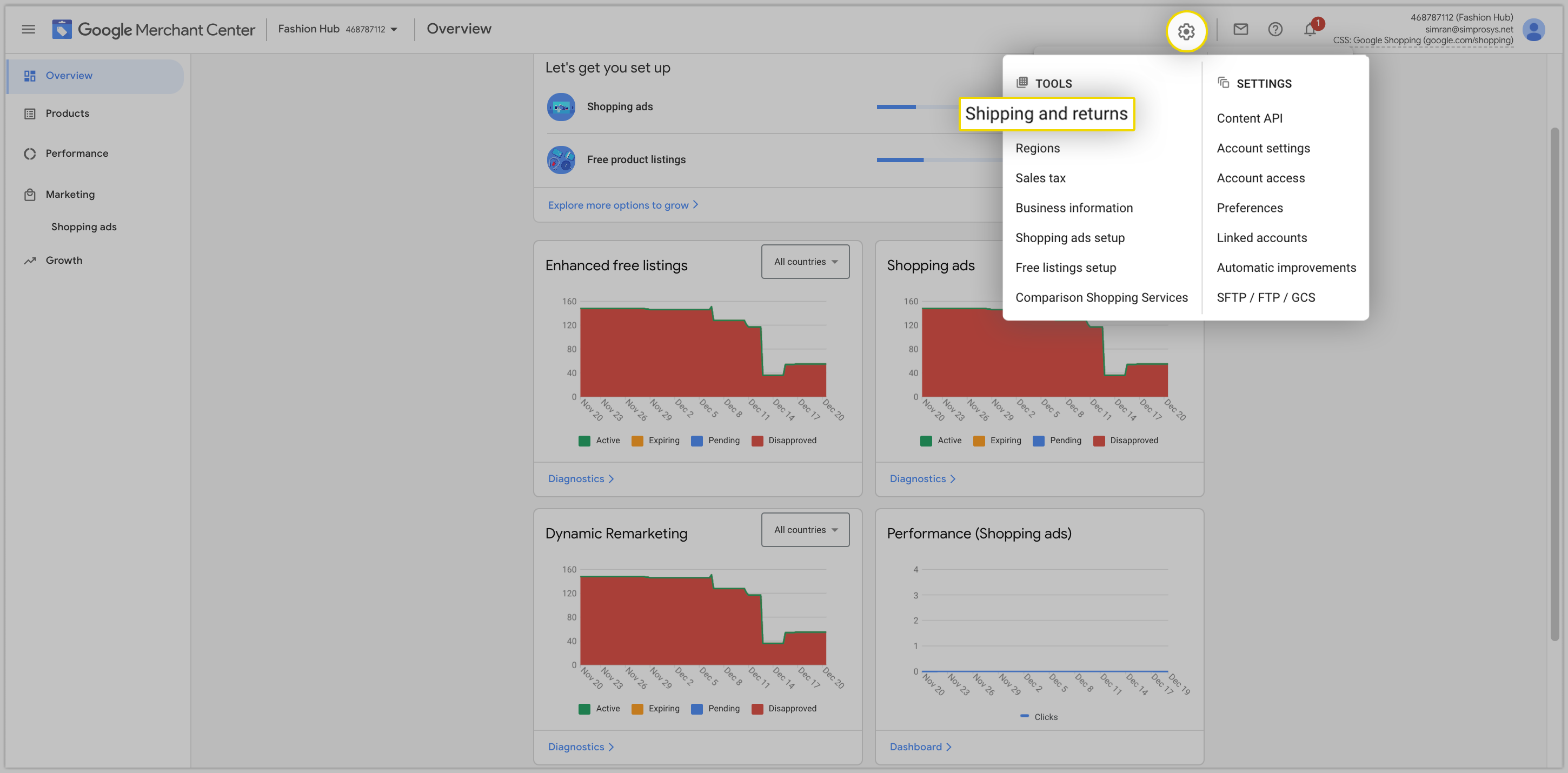Open Linked accounts menu item
1568x773 pixels.
pos(1261,237)
